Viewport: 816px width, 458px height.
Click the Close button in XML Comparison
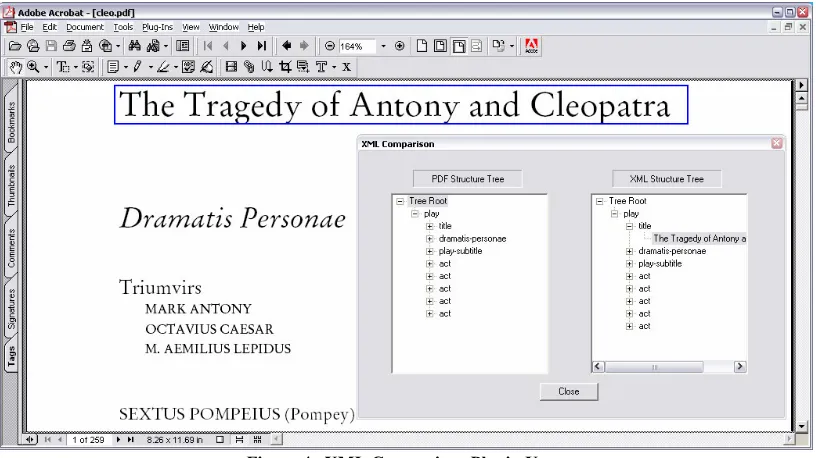[569, 391]
